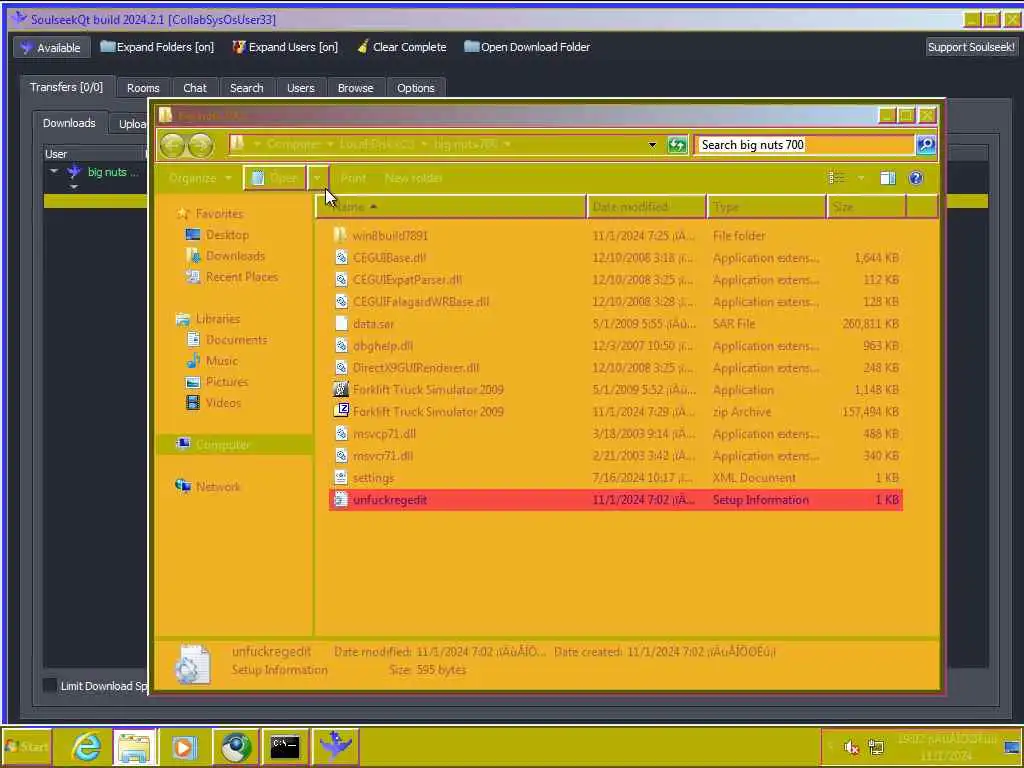
Task: Click Clear Complete in Soulseek toolbar
Action: (402, 47)
